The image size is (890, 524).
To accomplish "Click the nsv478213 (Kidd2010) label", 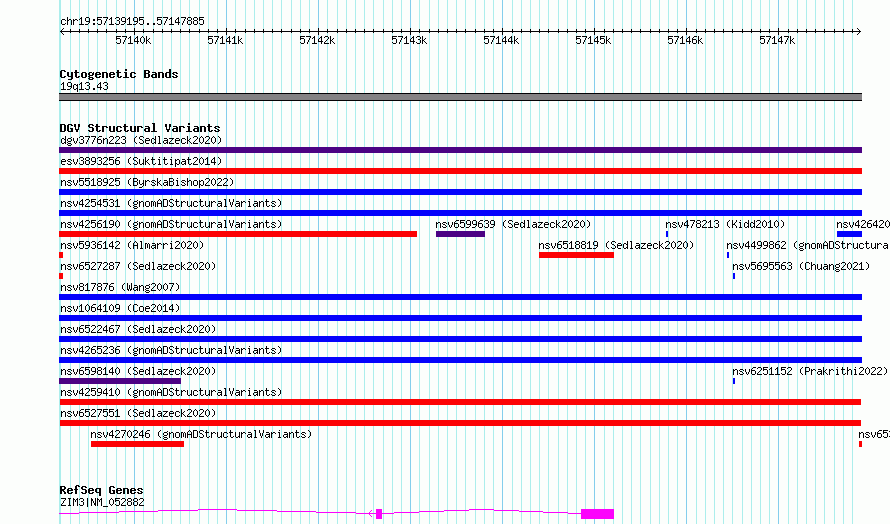I will tap(725, 224).
